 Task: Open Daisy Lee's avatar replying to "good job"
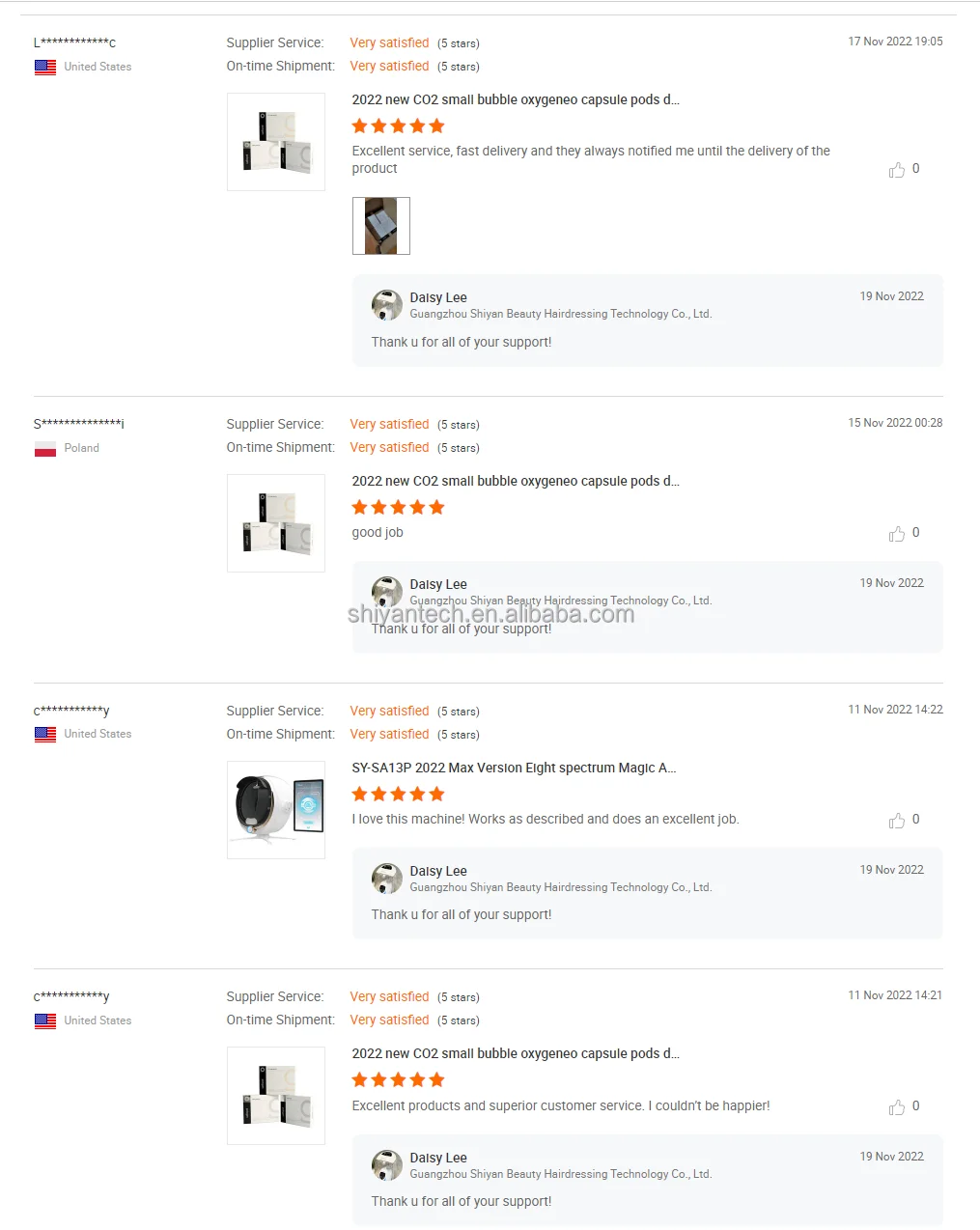click(x=387, y=592)
